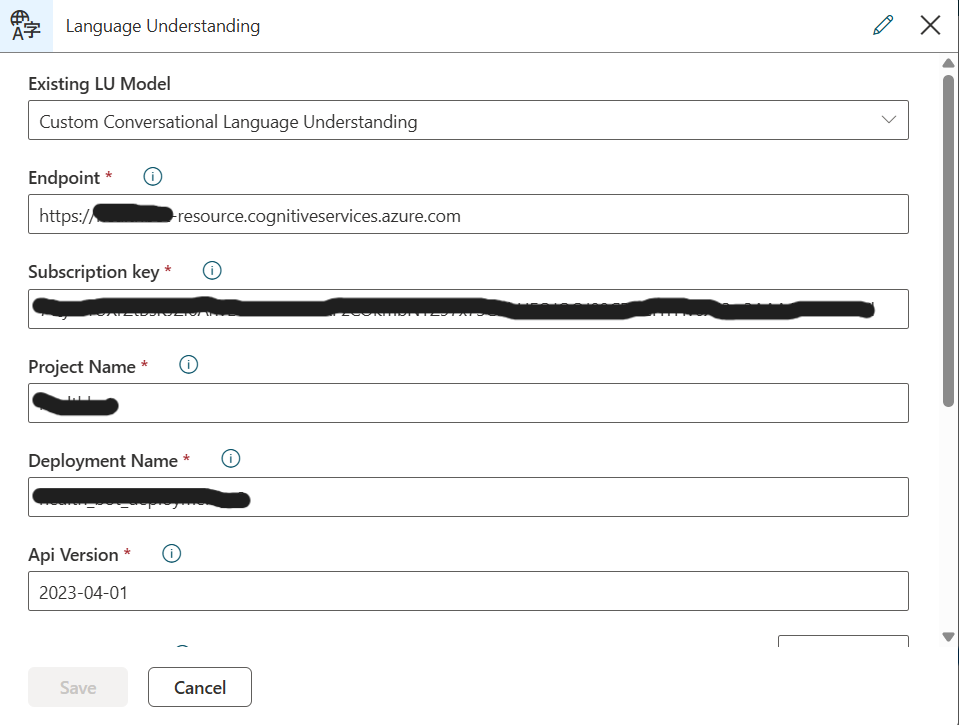The width and height of the screenshot is (959, 725).
Task: Open the edit pencil in the dialog header
Action: click(x=882, y=24)
